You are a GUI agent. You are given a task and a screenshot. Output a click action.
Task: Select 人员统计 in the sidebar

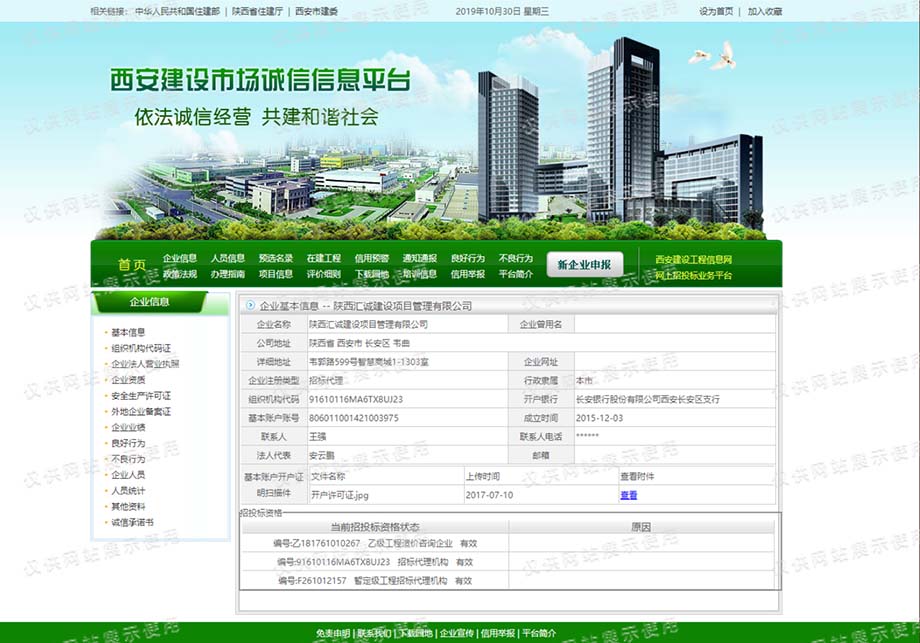[128, 490]
